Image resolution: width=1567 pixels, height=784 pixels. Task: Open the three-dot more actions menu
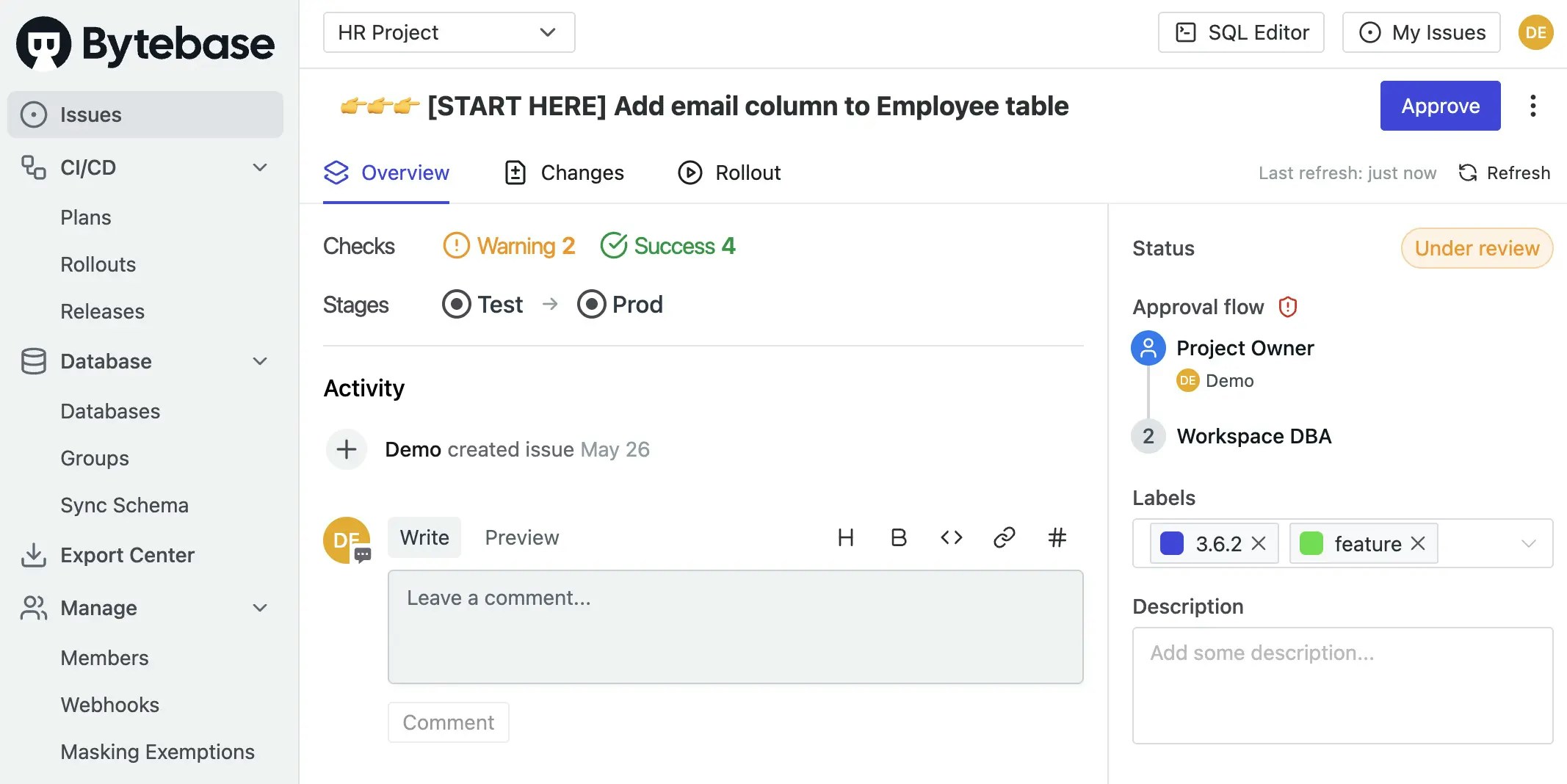[x=1532, y=106]
